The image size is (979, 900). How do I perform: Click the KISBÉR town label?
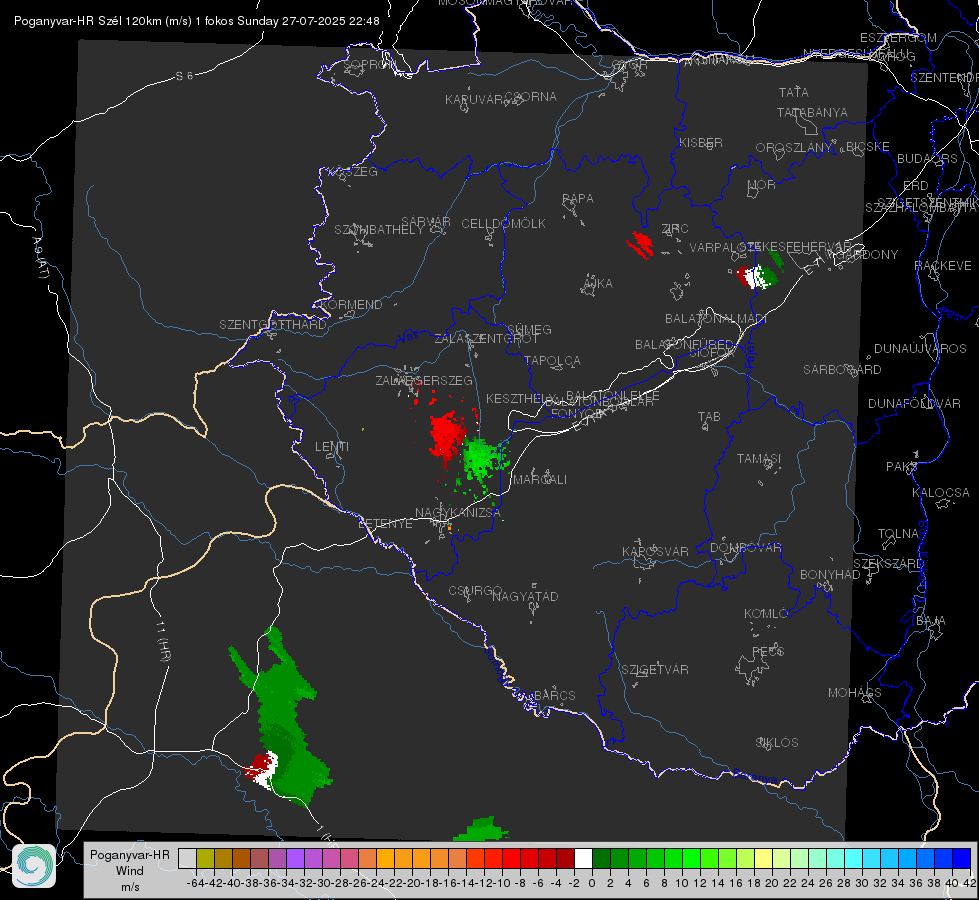point(701,142)
